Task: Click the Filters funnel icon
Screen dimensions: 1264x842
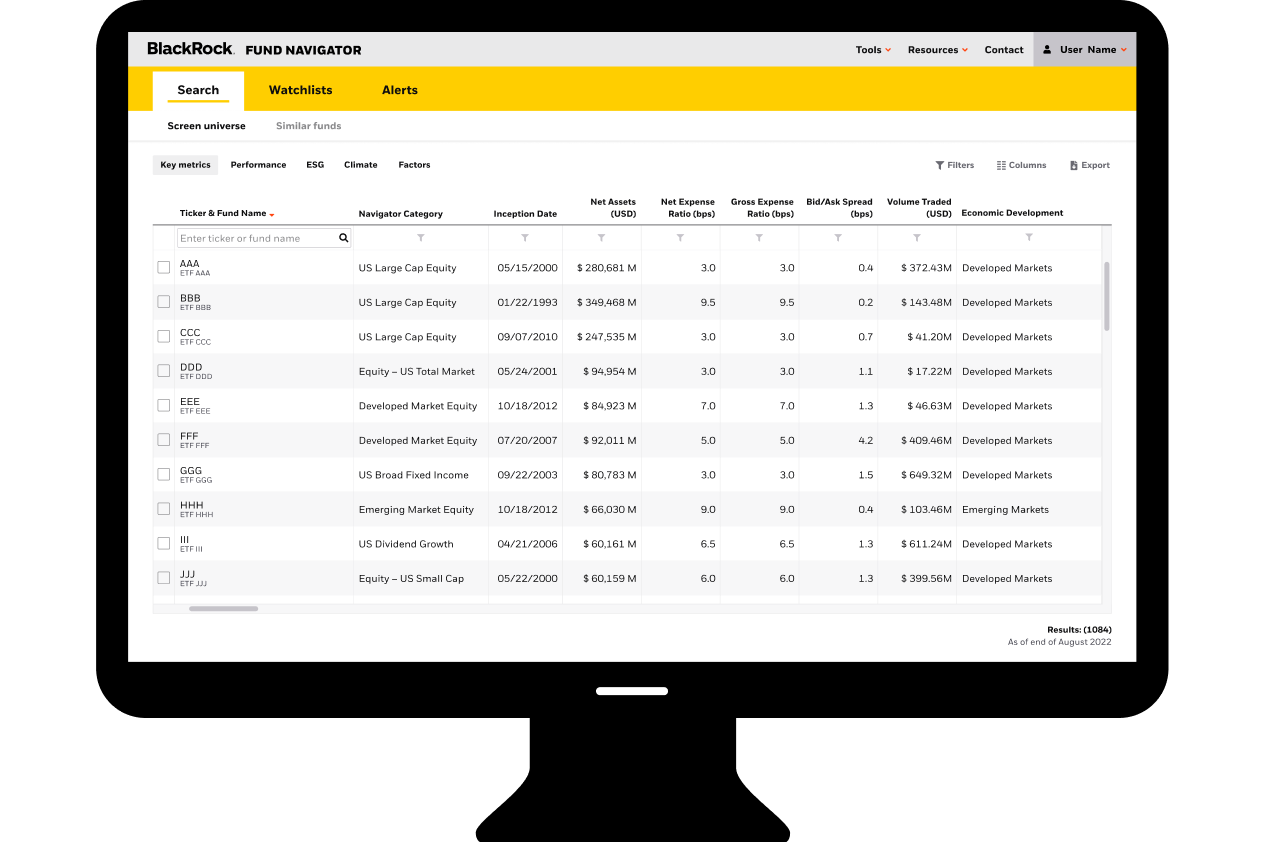Action: coord(940,166)
